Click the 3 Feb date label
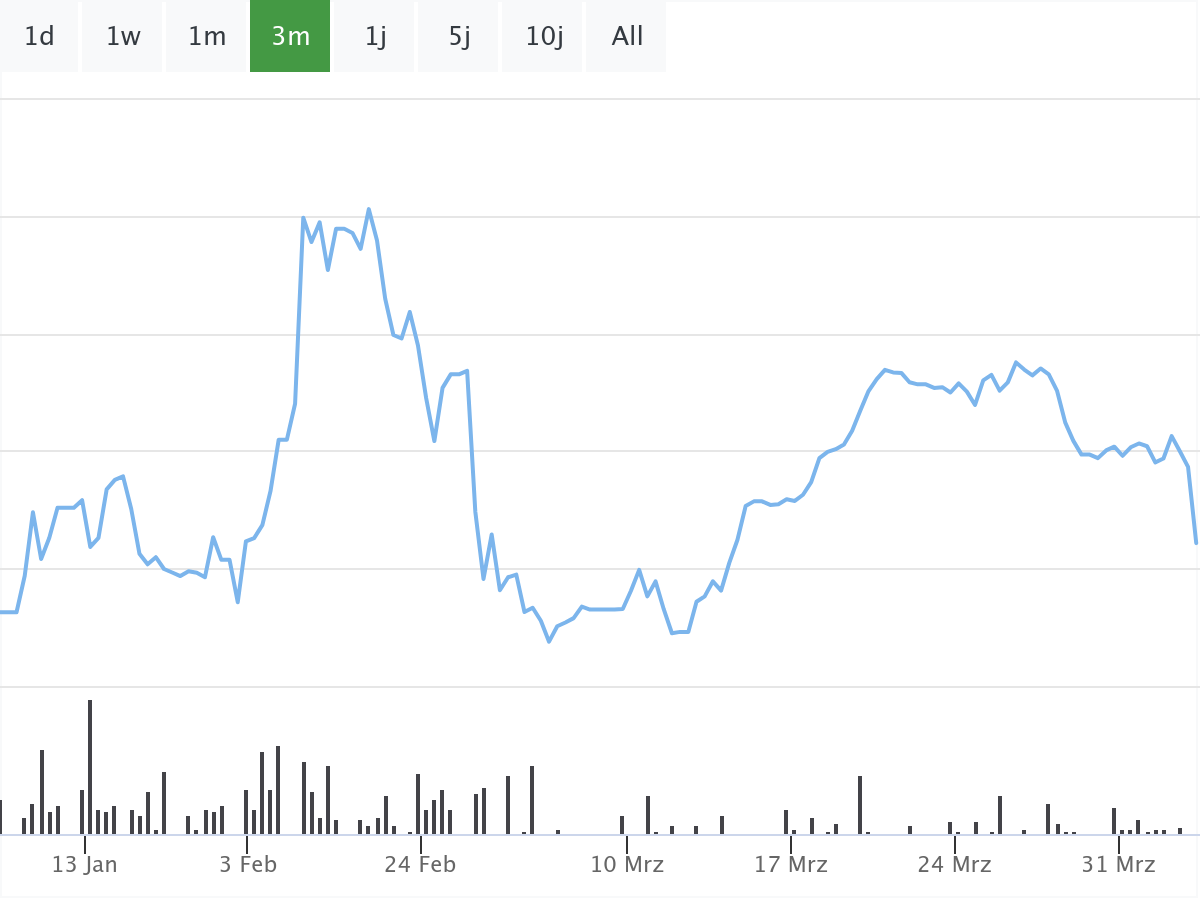Screen dimensions: 1200x900 coord(247,865)
